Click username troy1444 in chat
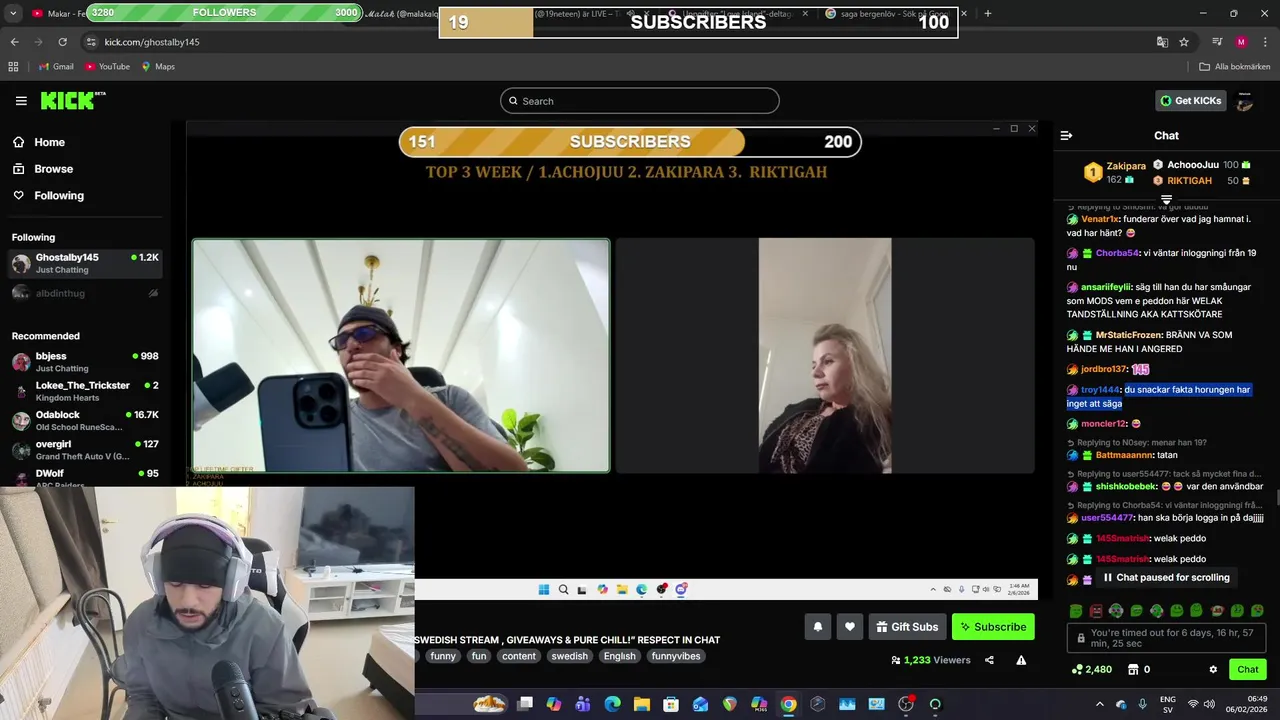The image size is (1280, 720). [x=1100, y=390]
